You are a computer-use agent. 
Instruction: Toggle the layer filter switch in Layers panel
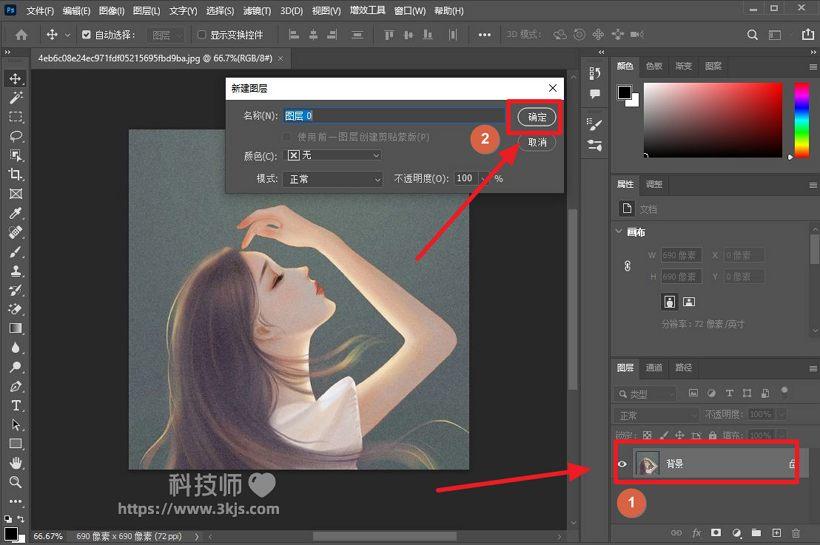784,391
